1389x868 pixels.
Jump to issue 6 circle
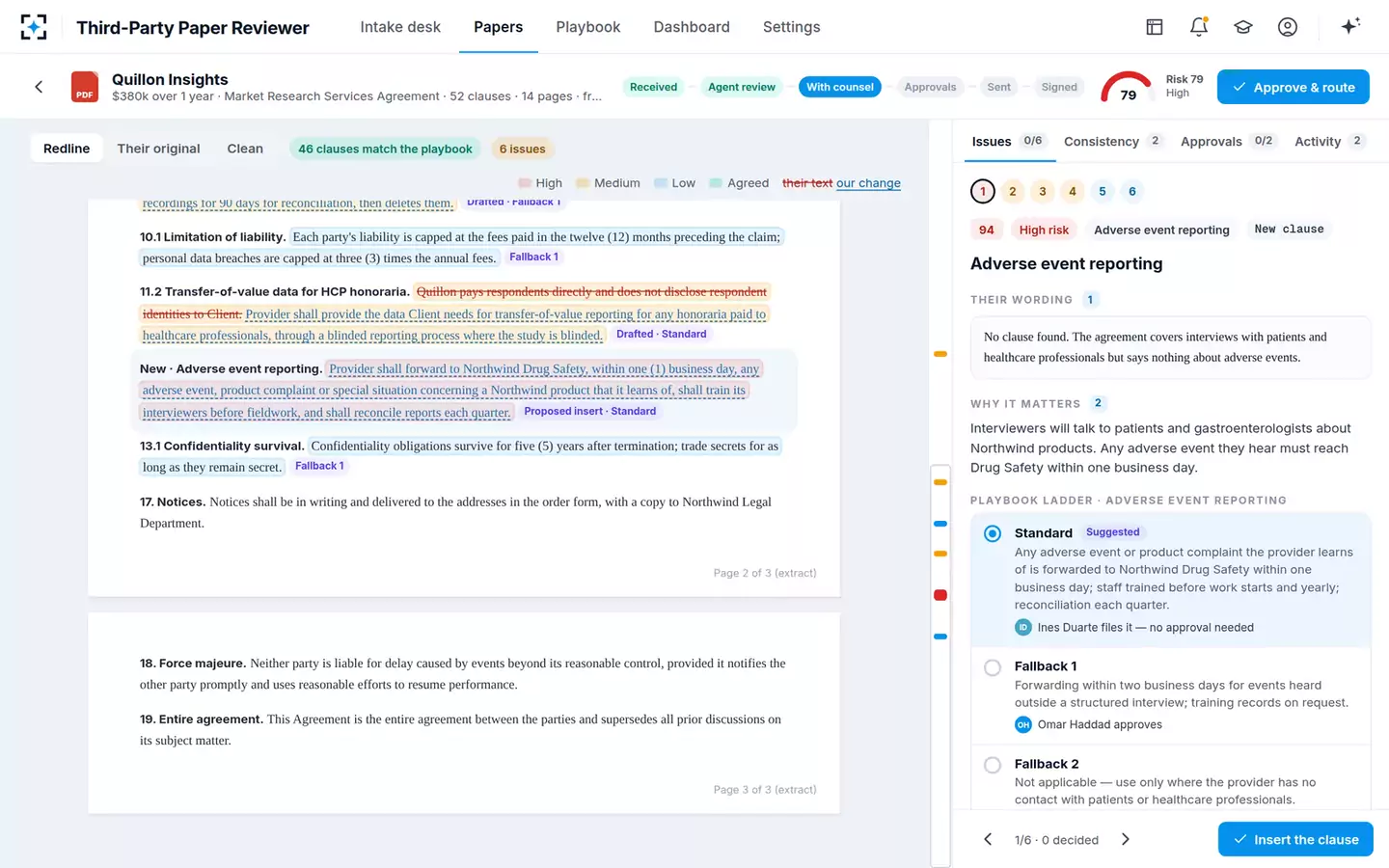(x=1132, y=191)
